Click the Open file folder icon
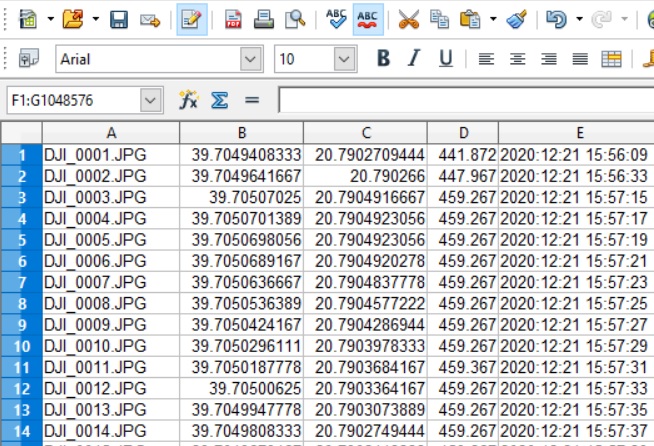 (73, 19)
